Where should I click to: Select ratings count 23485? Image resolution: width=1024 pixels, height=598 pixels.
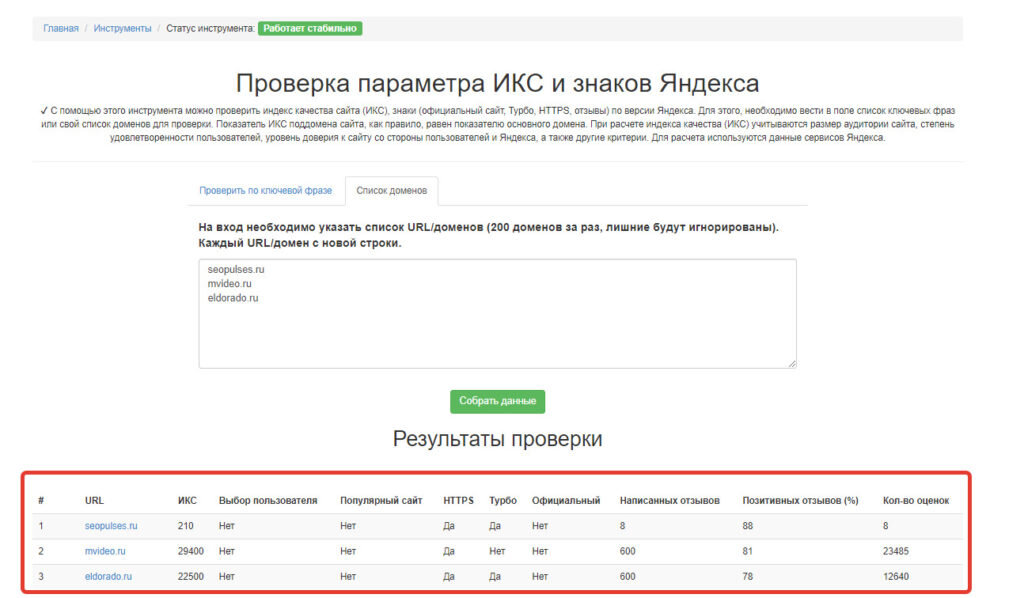[895, 551]
